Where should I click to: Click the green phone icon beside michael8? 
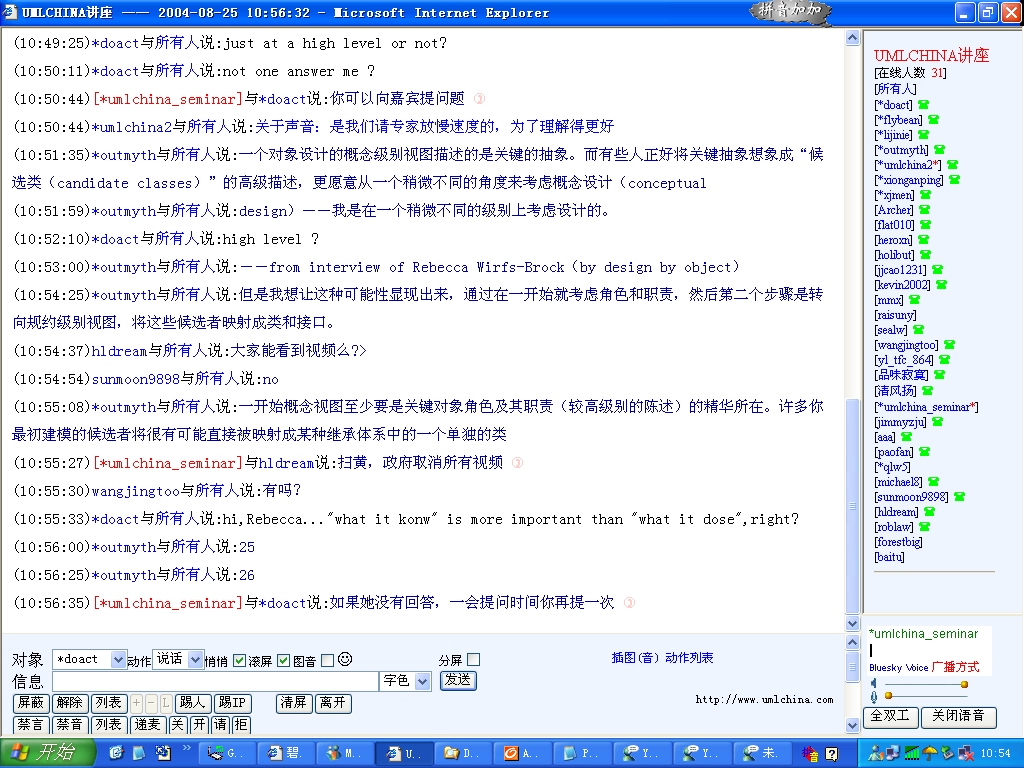point(933,482)
